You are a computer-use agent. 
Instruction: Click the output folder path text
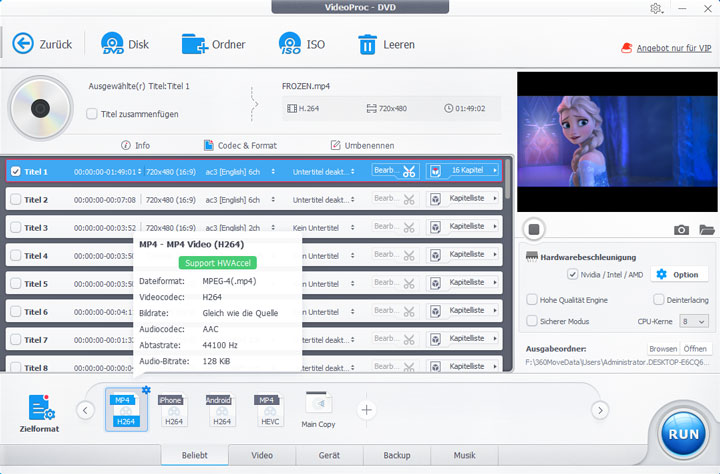point(617,362)
